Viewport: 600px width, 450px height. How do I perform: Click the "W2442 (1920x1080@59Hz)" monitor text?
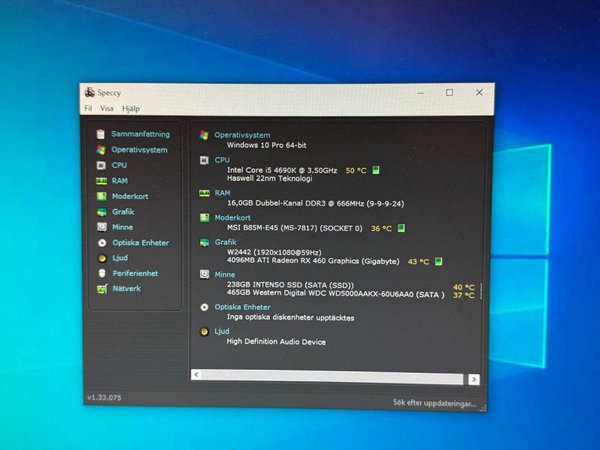(274, 252)
